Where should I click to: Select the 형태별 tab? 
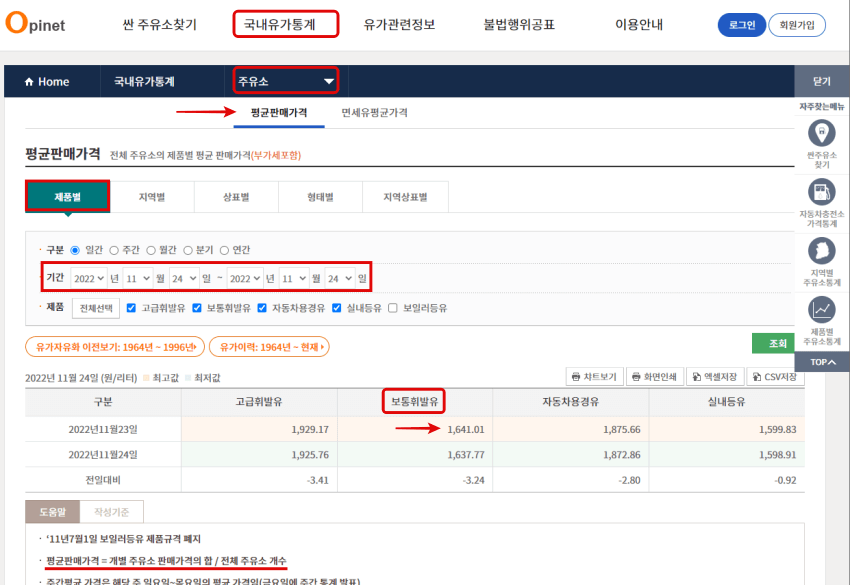pos(320,197)
